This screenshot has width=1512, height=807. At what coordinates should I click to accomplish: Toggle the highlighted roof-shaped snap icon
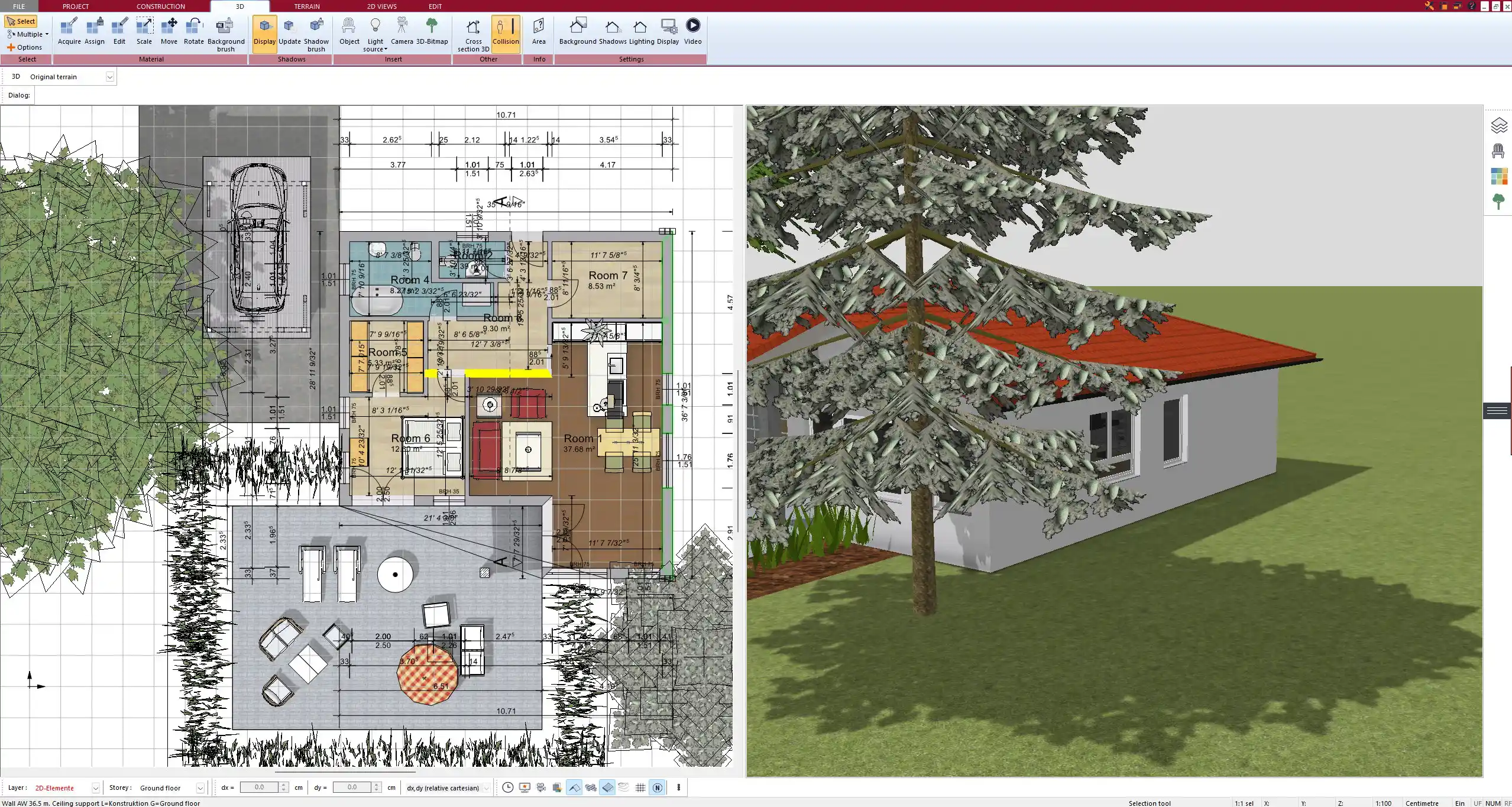coord(574,787)
